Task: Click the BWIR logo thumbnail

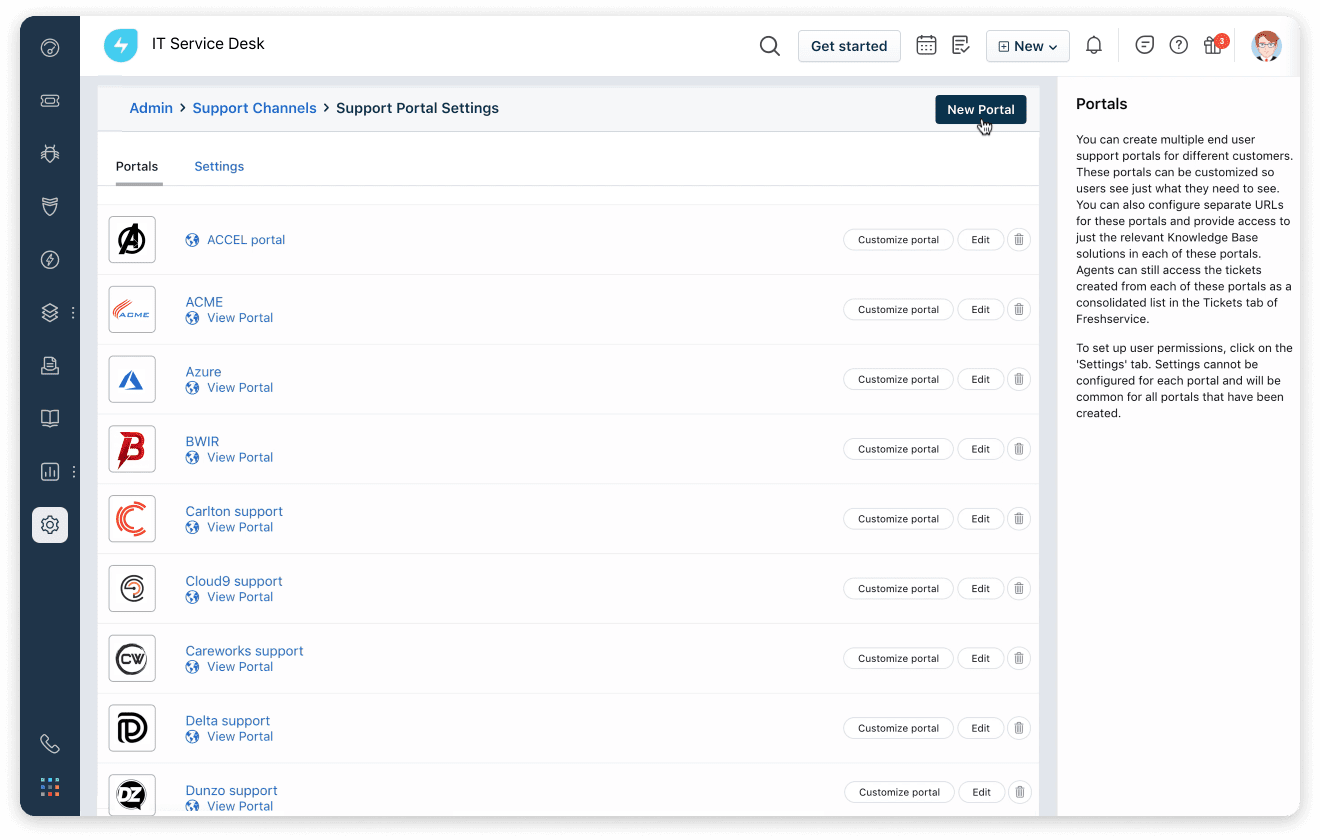Action: 132,449
